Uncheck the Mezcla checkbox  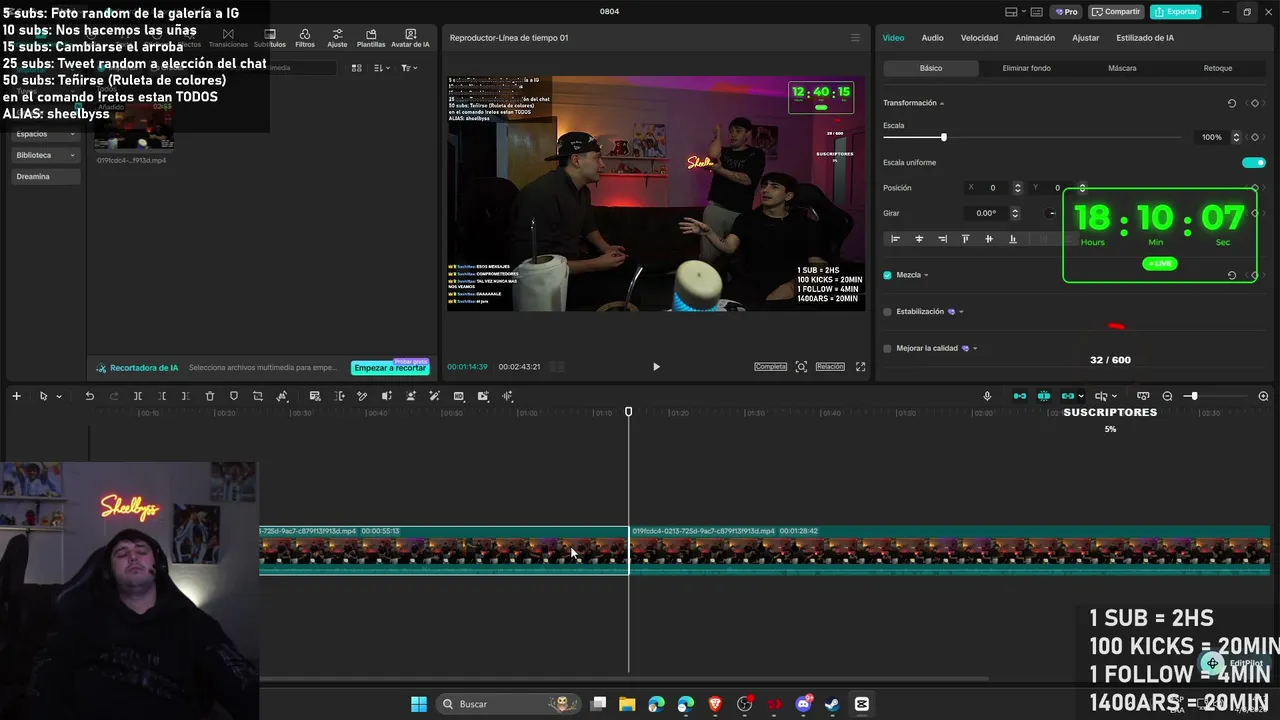pyautogui.click(x=887, y=275)
